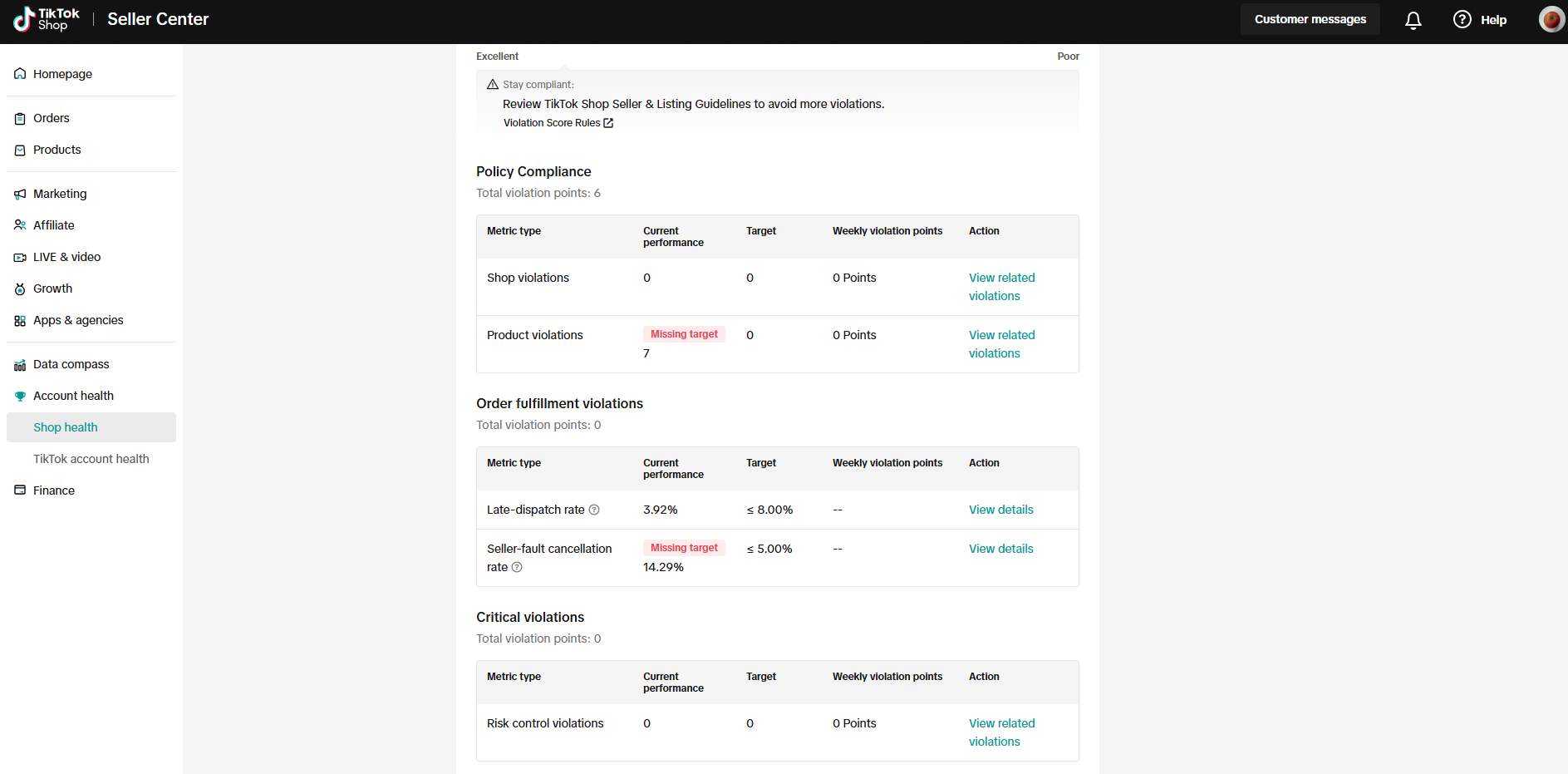Open Customer messages button
1568x774 pixels.
1310,19
